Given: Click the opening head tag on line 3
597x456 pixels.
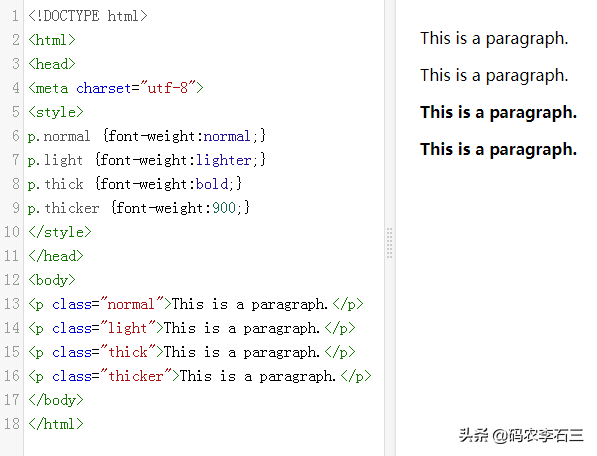Looking at the screenshot, I should tap(52, 64).
